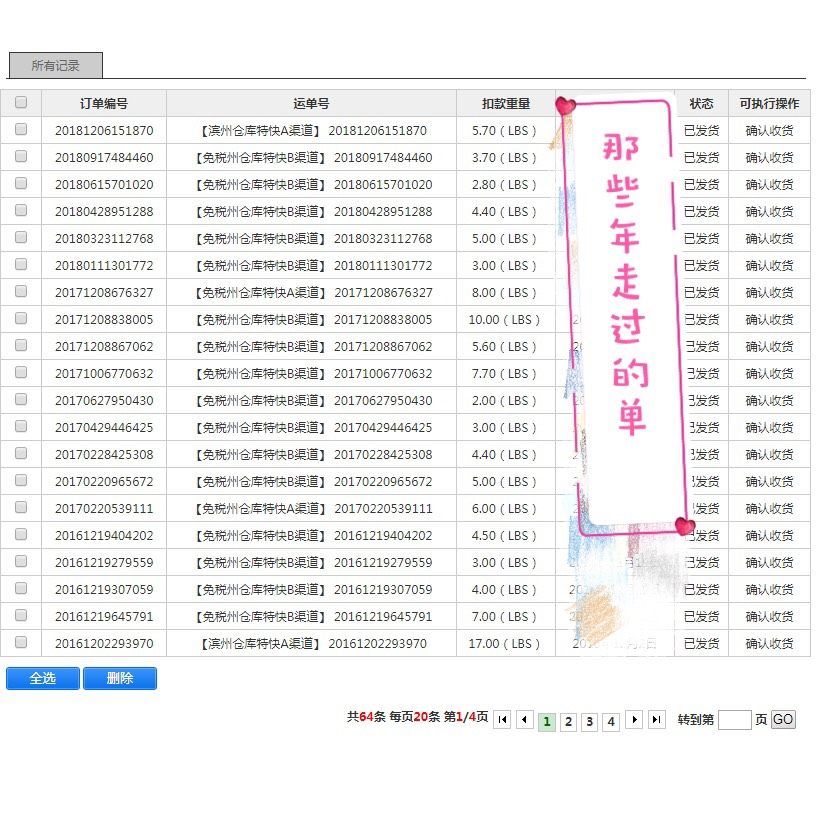The image size is (816, 816).
Task: Click the 扣款重量 column header
Action: (x=504, y=102)
